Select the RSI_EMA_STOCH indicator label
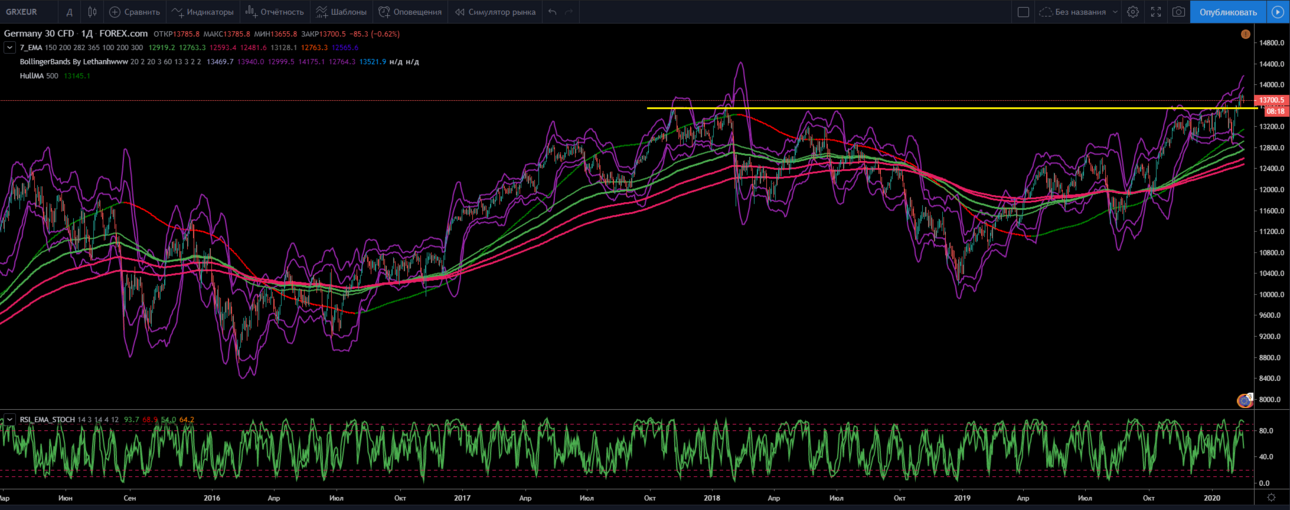The width and height of the screenshot is (1290, 510). 49,418
